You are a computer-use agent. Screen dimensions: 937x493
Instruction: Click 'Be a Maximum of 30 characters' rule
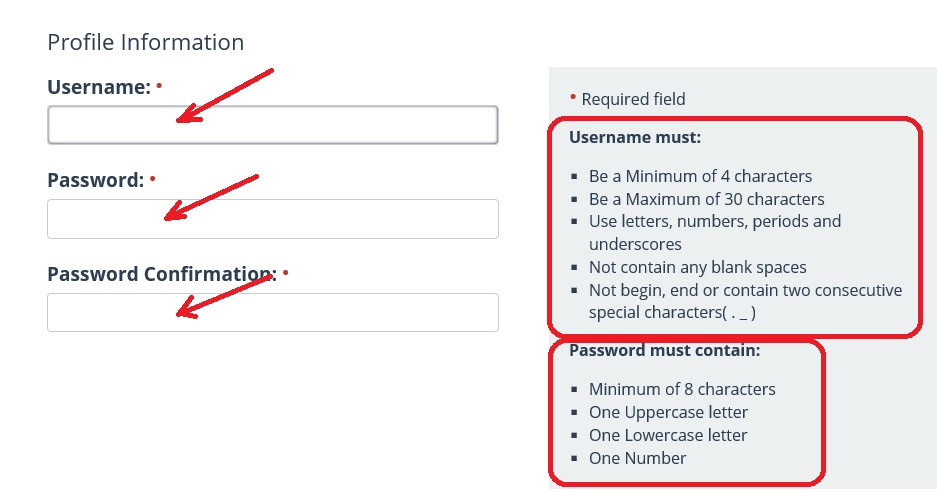coord(706,199)
